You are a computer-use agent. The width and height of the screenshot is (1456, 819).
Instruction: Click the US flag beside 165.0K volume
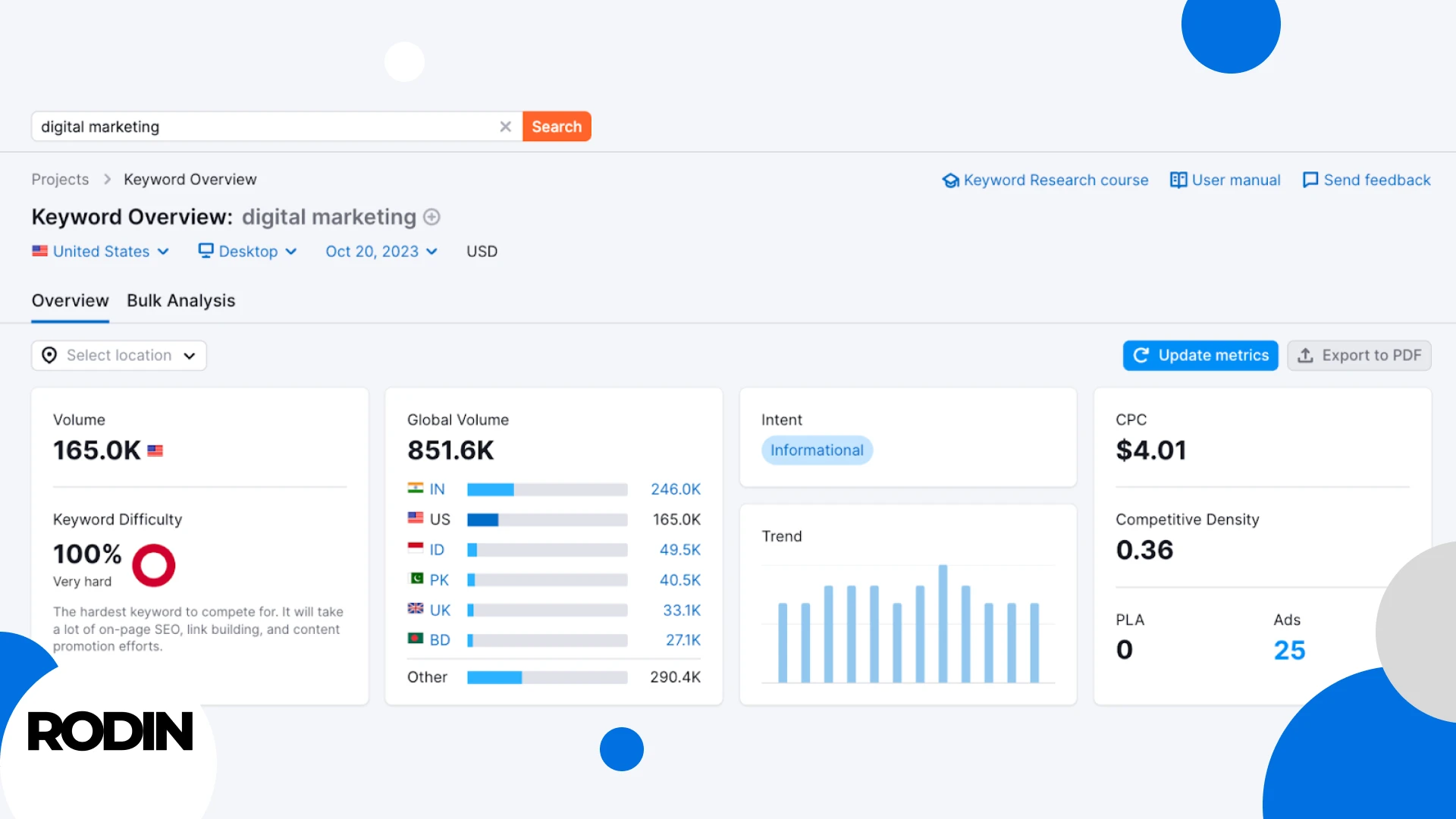155,451
